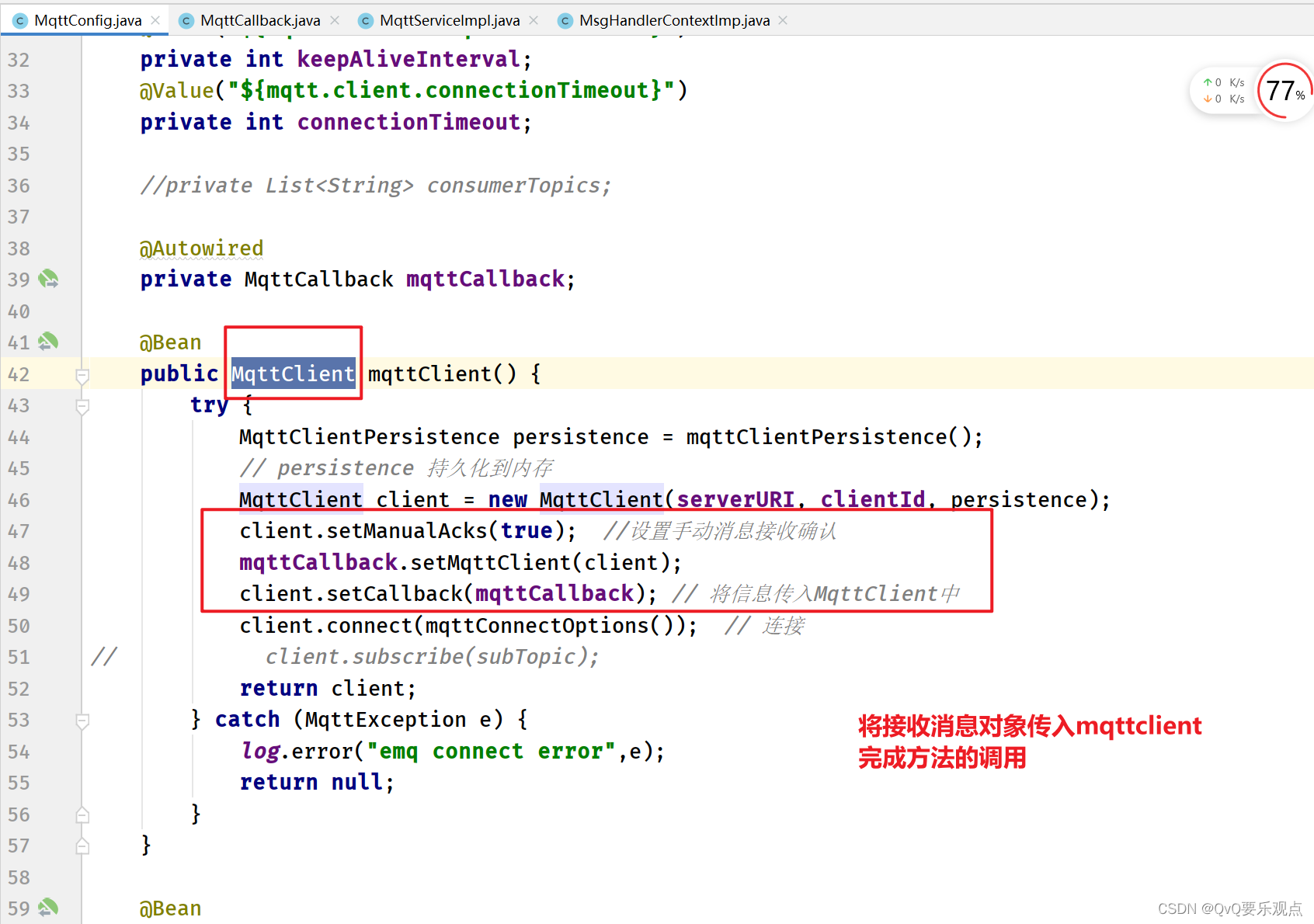Click the C class icon on MsgHandlerContextImp.java tab
Viewport: 1314px width, 924px height.
pos(565,21)
